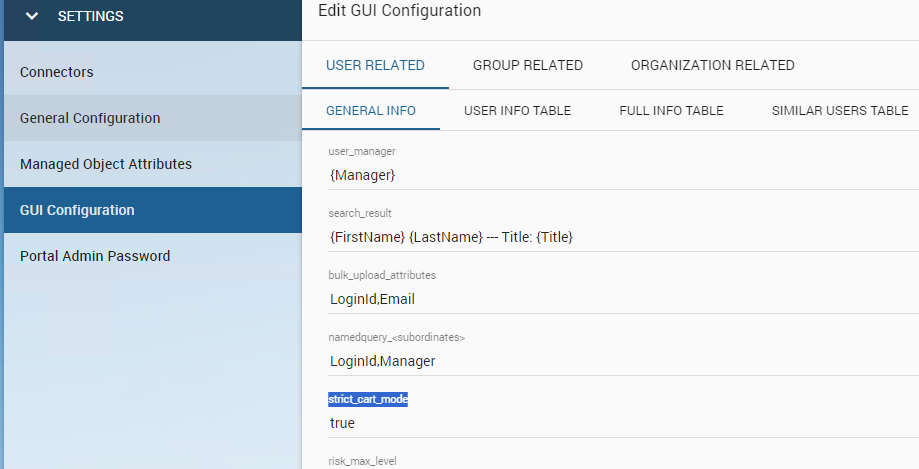Collapse the SETTINGS section chevron

(x=32, y=16)
